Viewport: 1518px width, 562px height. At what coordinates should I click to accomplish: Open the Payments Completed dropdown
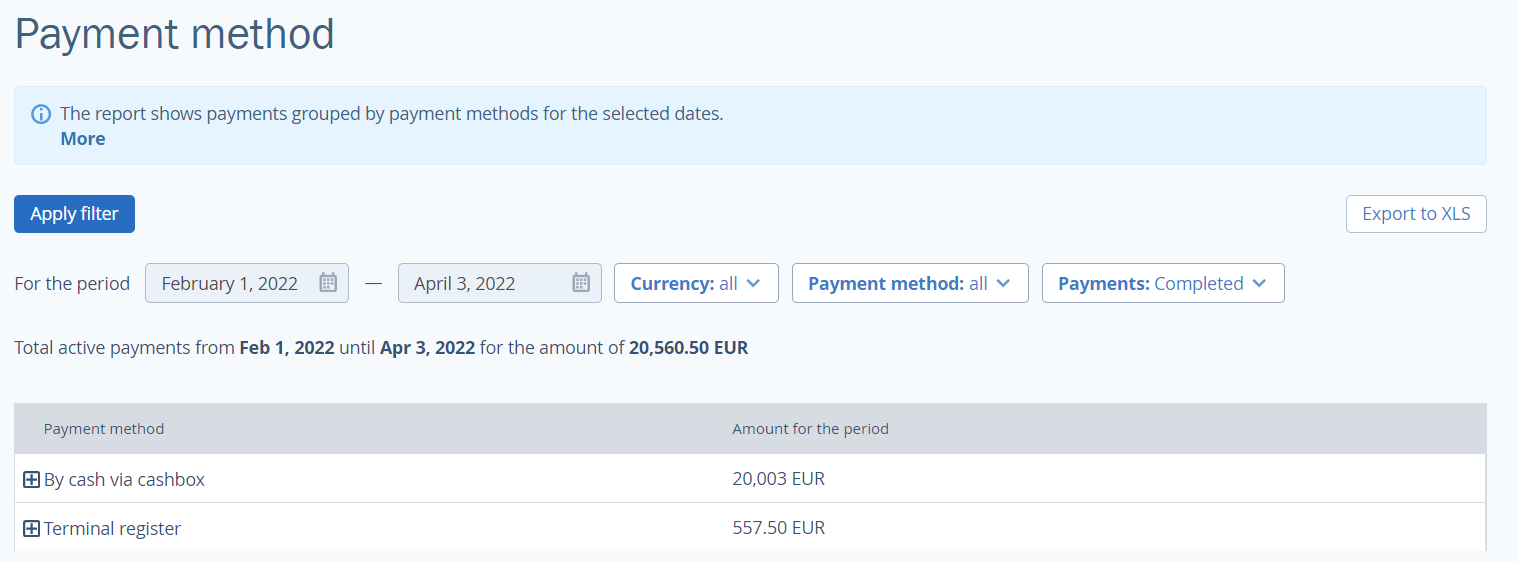click(1163, 283)
